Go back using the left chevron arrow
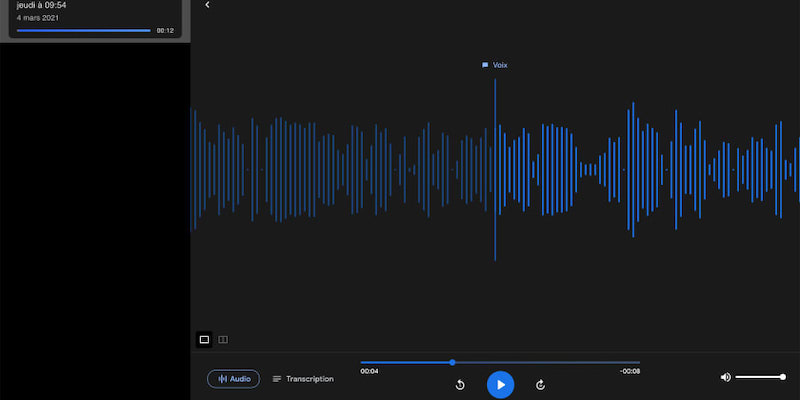Screen dimensions: 800x400 point(207,5)
